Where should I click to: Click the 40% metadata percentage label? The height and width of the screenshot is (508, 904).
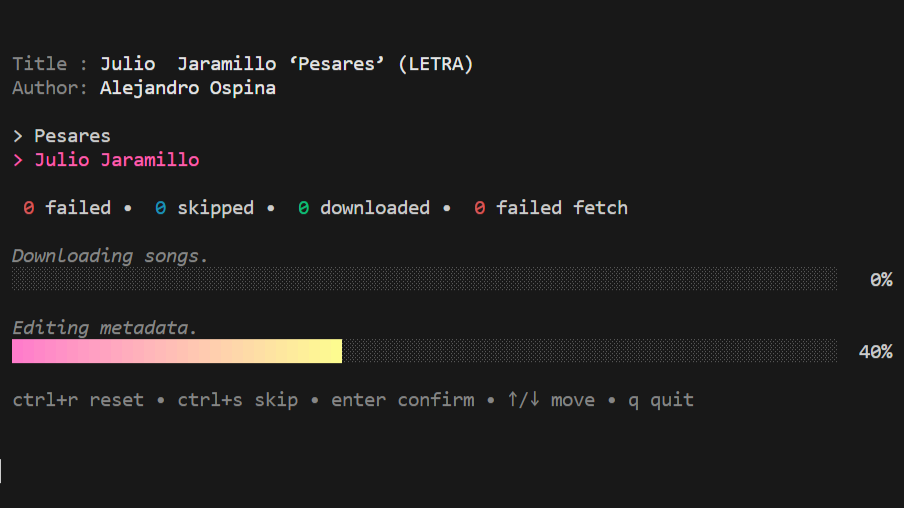pyautogui.click(x=875, y=352)
